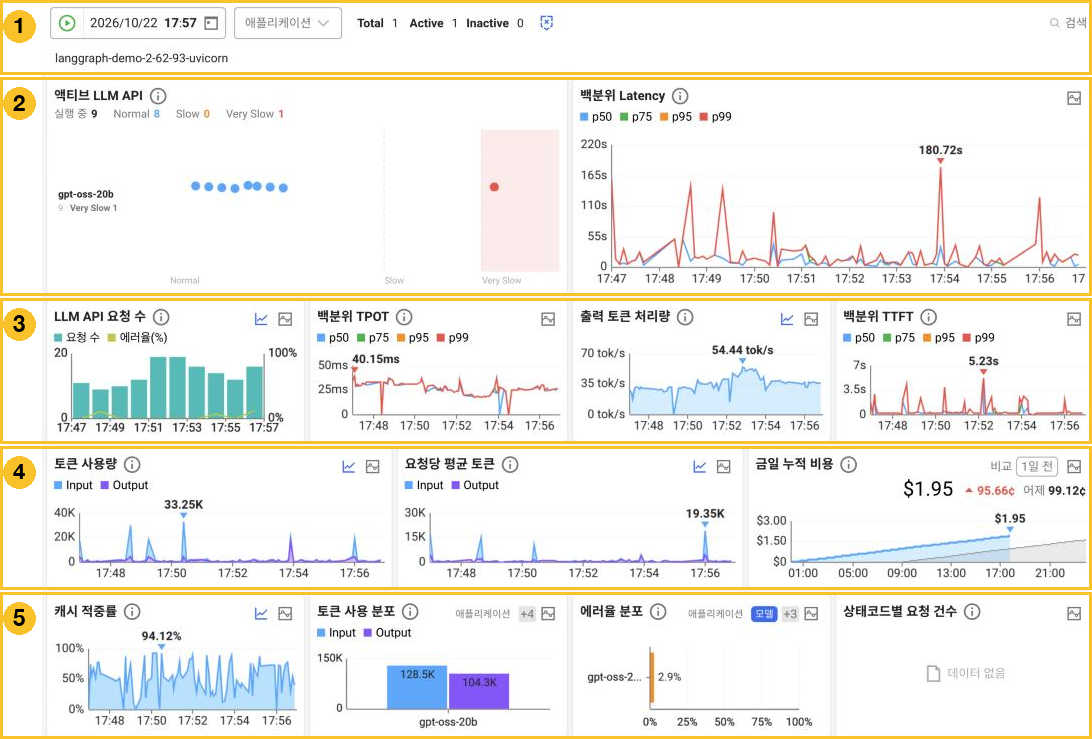Click image icon on 에러율 분포 panel

(x=811, y=614)
